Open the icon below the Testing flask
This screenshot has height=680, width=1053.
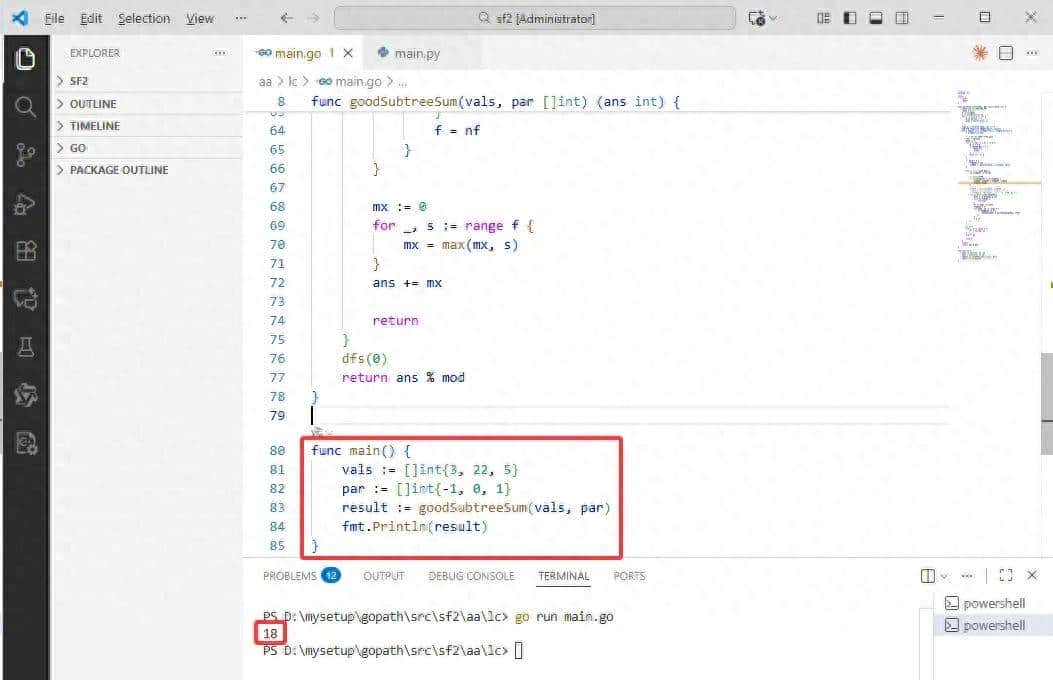point(25,395)
